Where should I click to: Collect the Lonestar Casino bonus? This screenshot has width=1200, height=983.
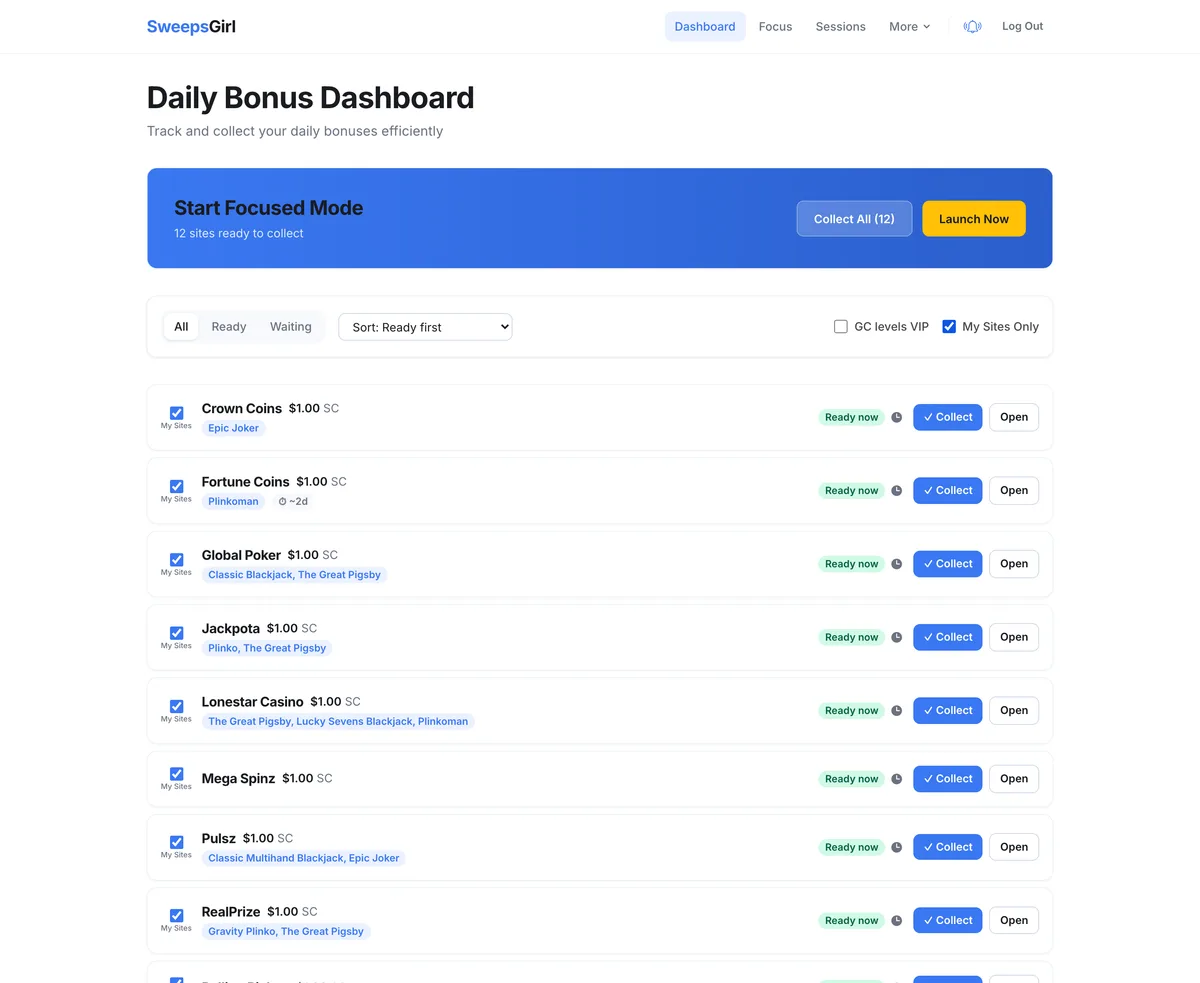coord(948,711)
